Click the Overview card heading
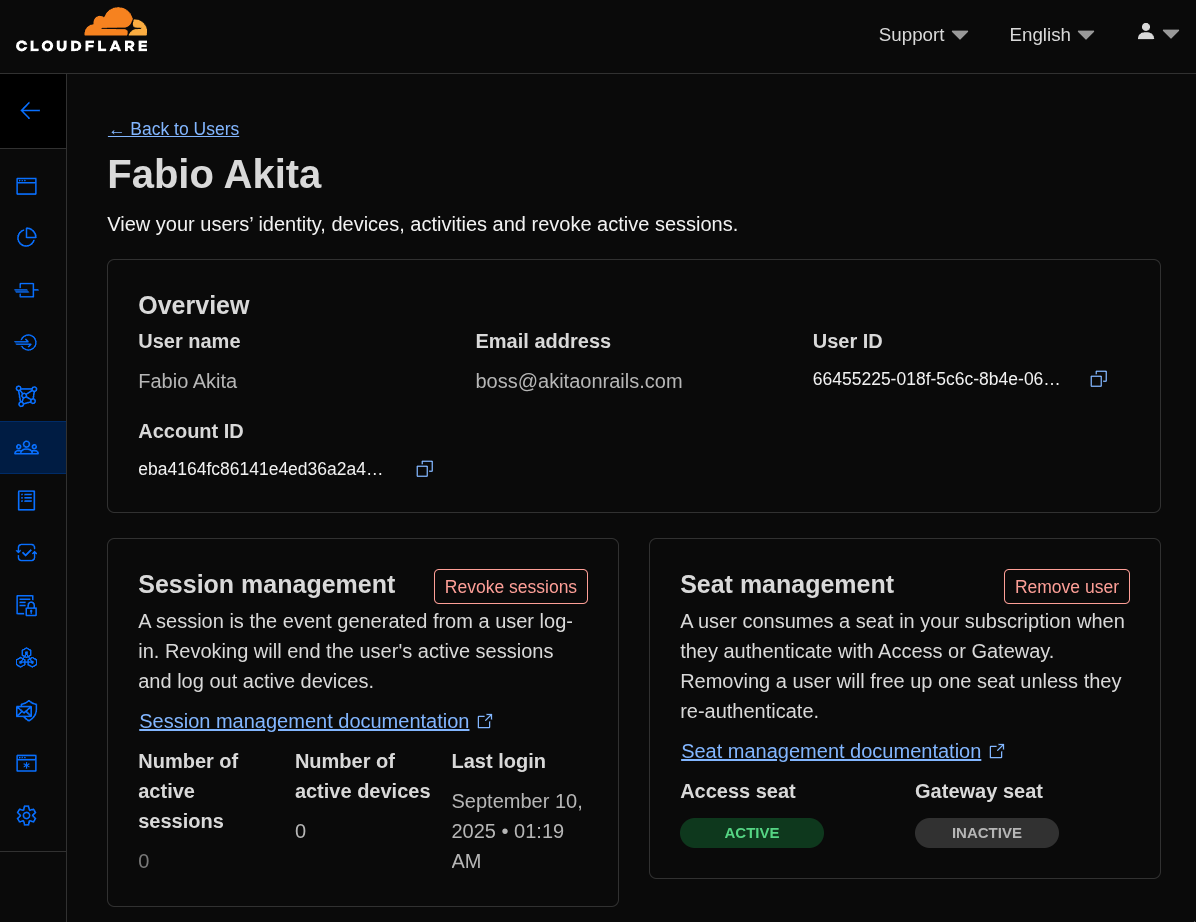 [x=194, y=306]
